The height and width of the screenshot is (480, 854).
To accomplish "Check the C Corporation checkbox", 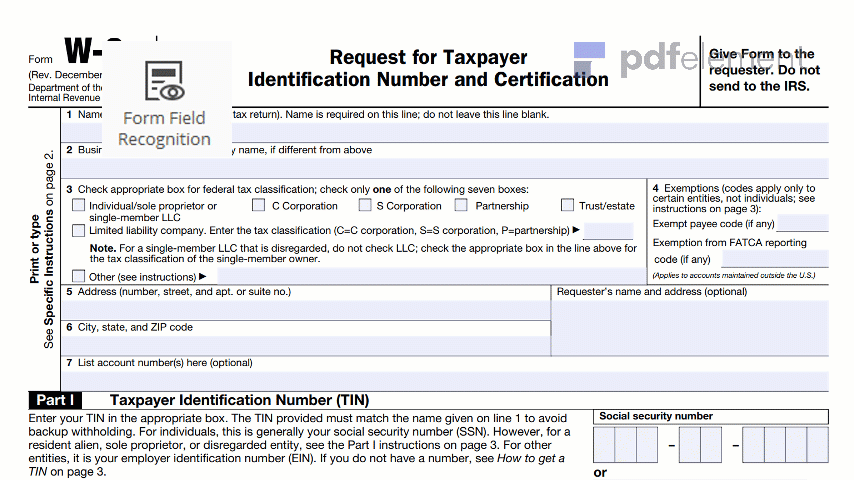I will click(259, 205).
